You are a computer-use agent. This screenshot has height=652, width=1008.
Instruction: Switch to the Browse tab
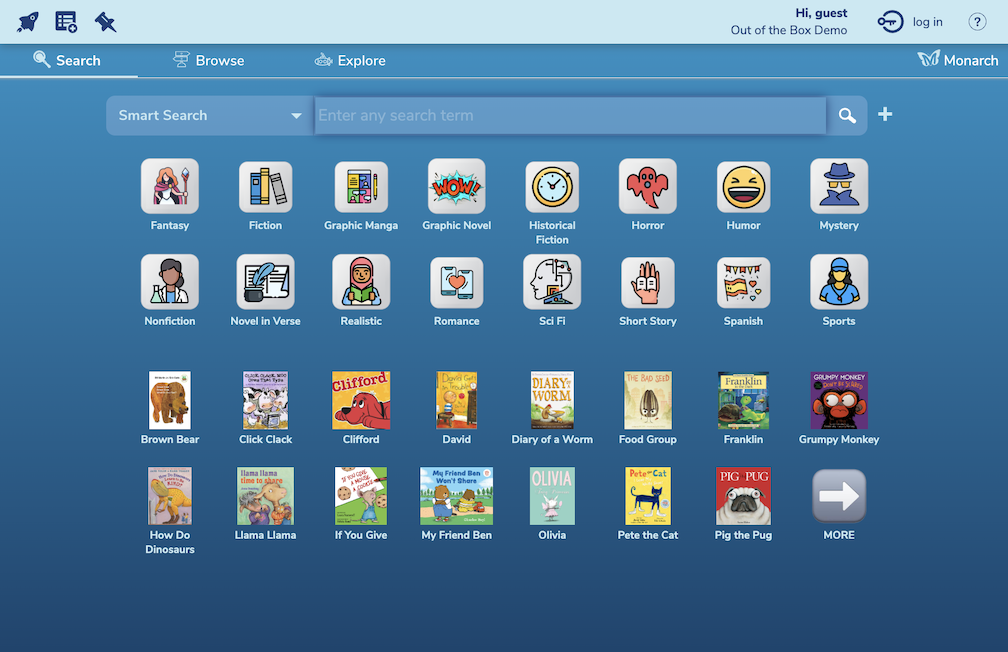coord(208,61)
